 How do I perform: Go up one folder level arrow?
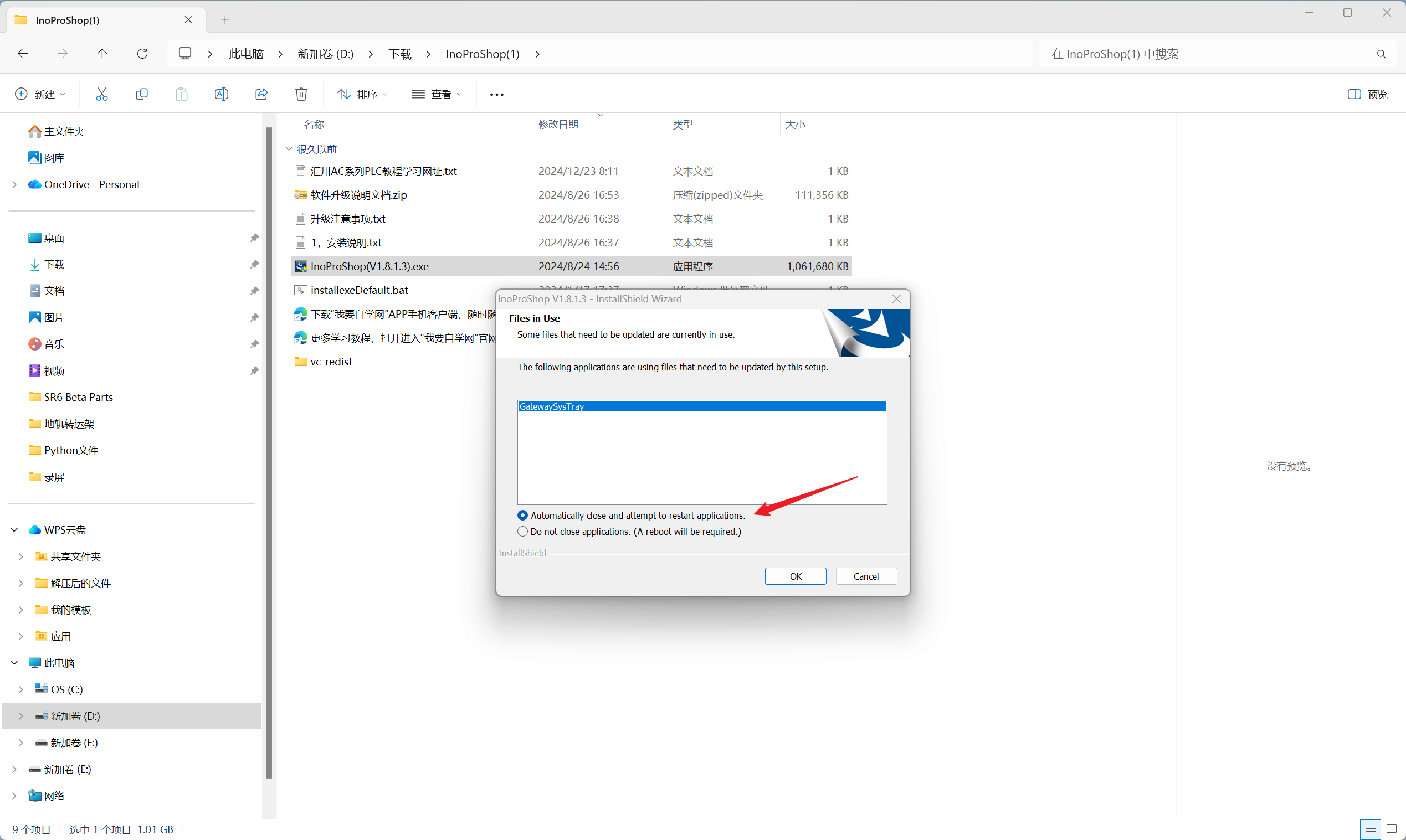(x=102, y=54)
